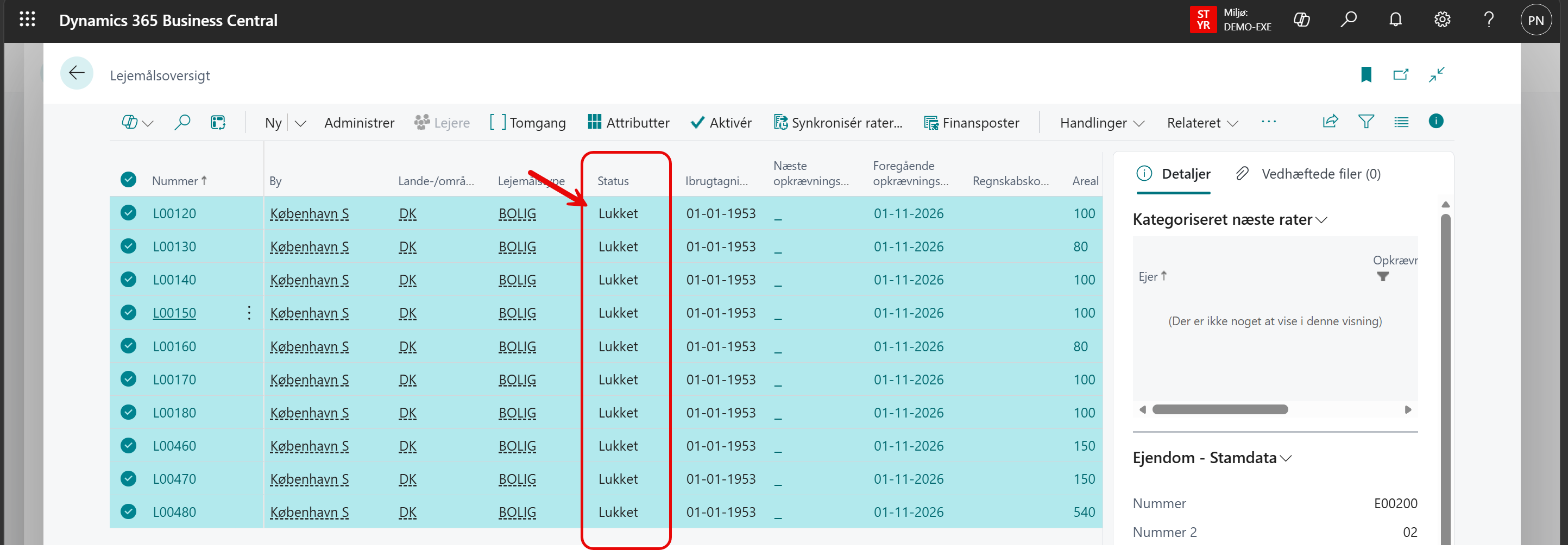Viewport: 1568px width, 550px height.
Task: Open Areal column header
Action: click(x=1085, y=181)
